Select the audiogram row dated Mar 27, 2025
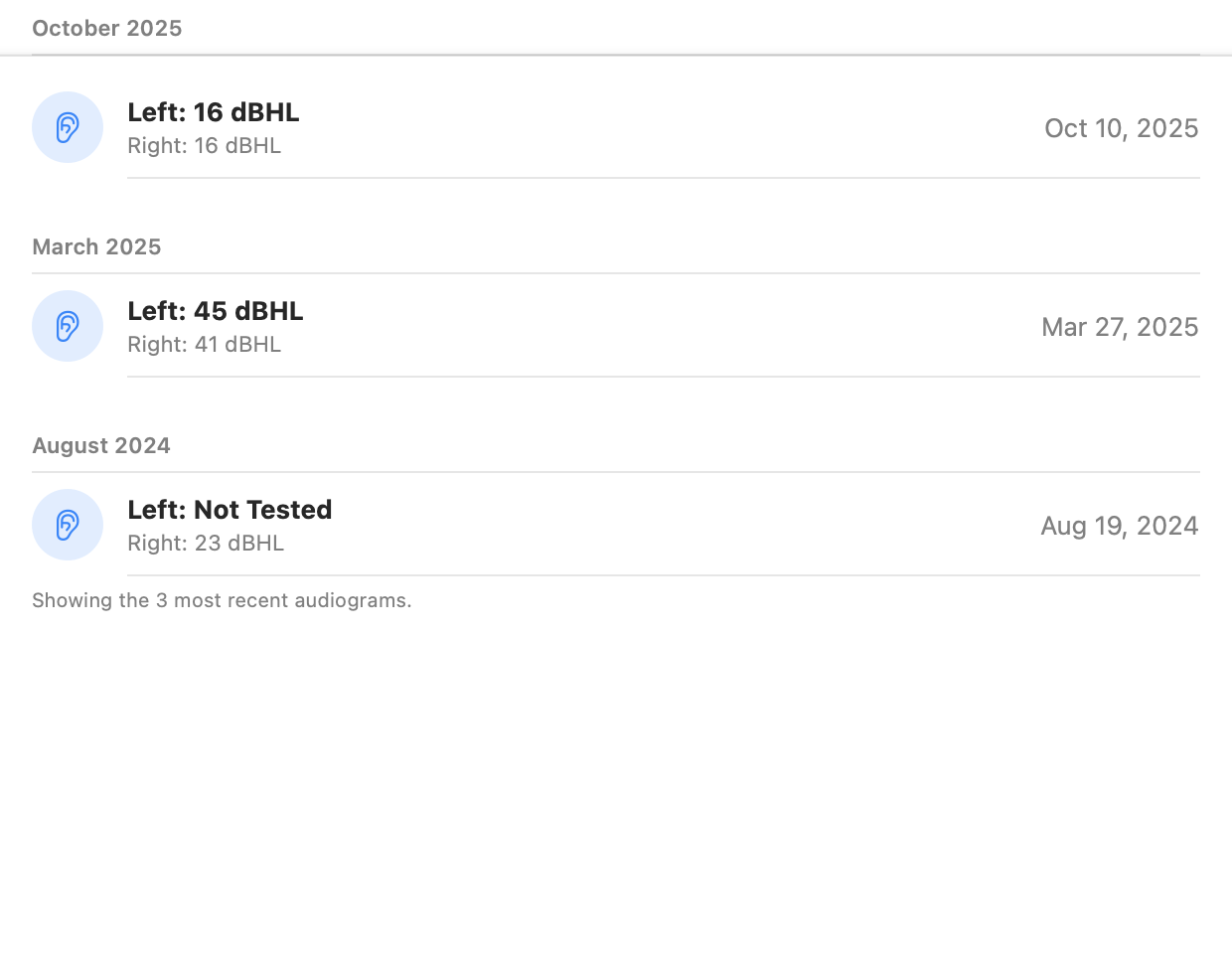Viewport: 1232px width, 954px height. coord(616,326)
